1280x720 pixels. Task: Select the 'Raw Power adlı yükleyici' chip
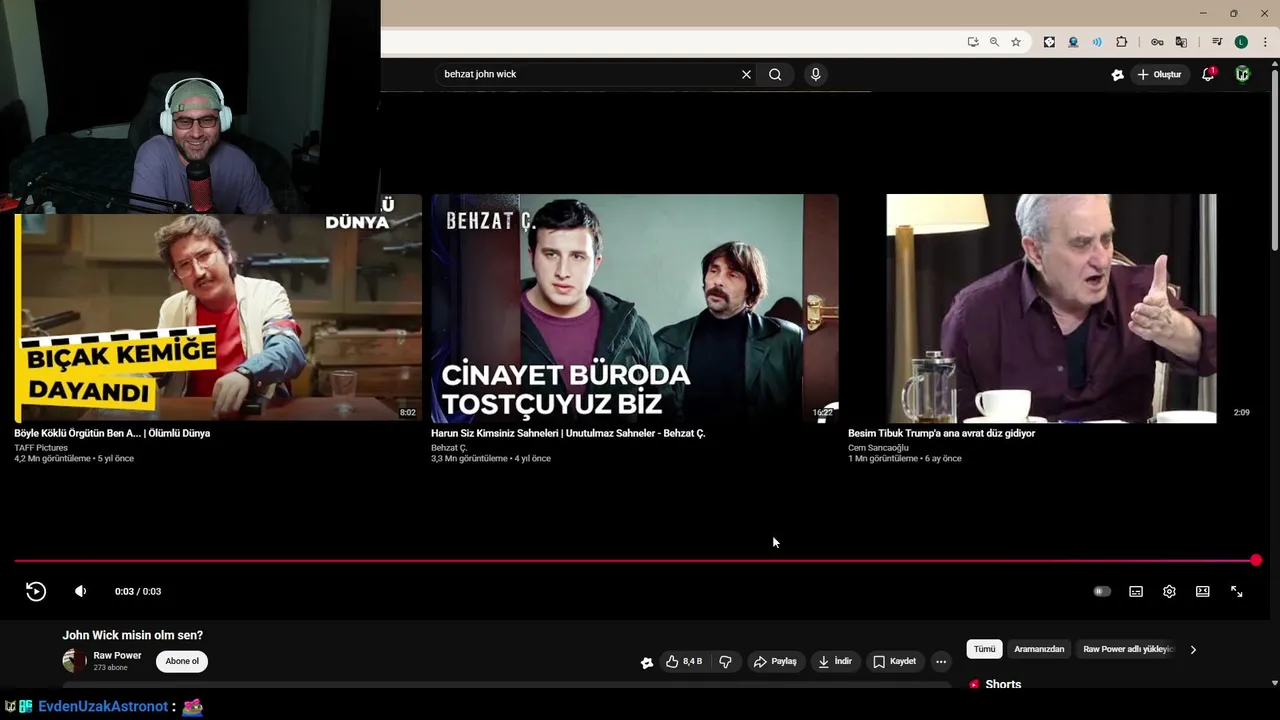1127,649
